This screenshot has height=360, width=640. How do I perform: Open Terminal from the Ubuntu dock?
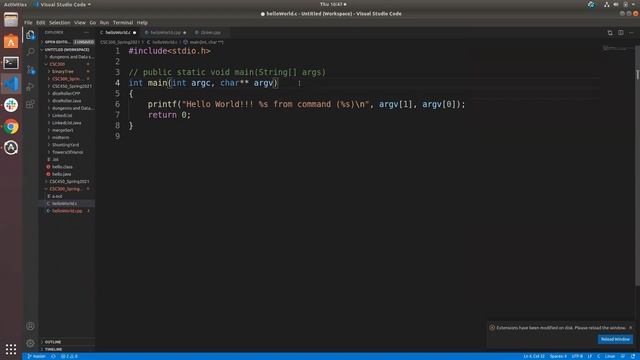click(11, 63)
